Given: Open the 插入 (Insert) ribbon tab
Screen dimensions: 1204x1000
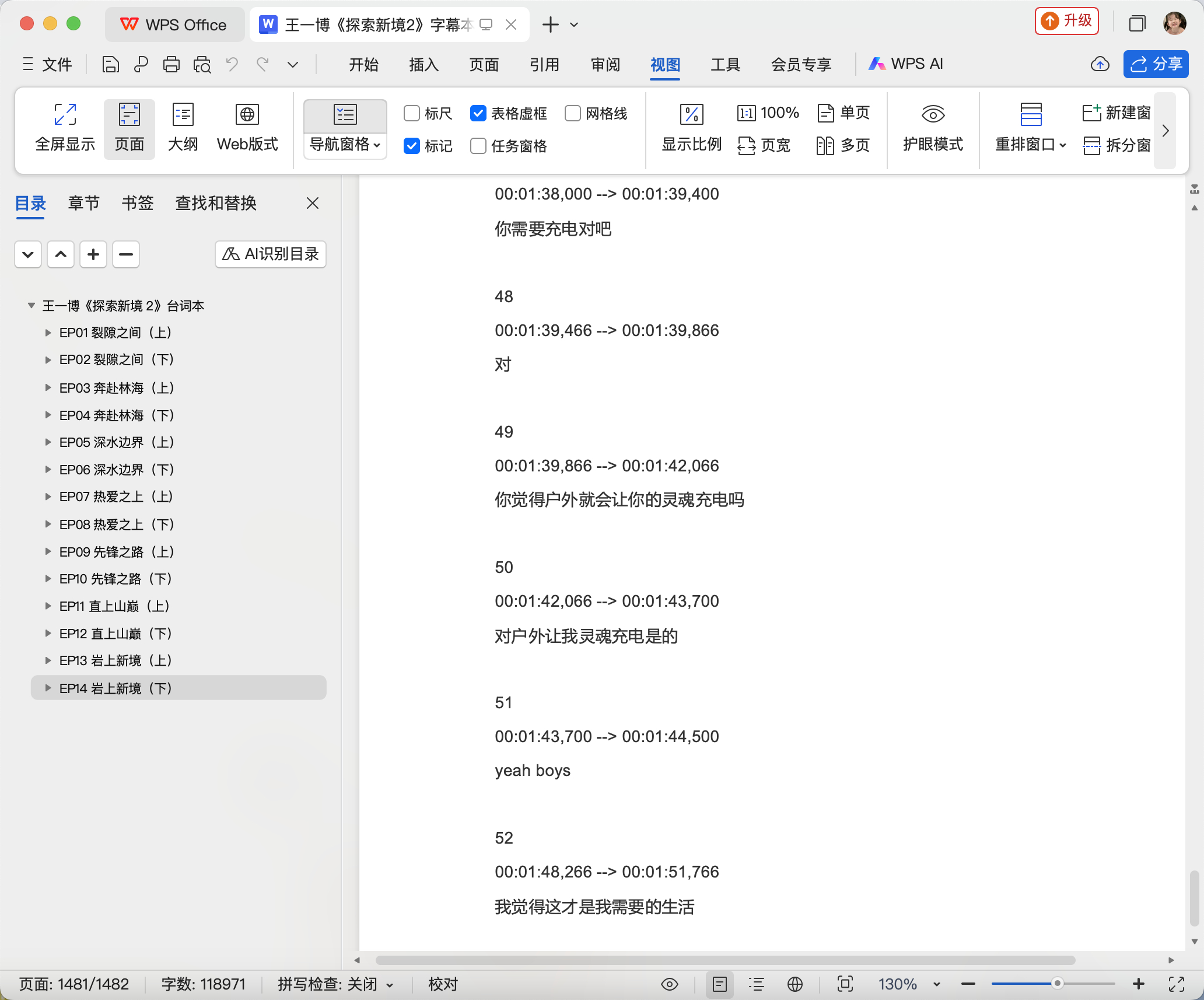Looking at the screenshot, I should (x=423, y=64).
